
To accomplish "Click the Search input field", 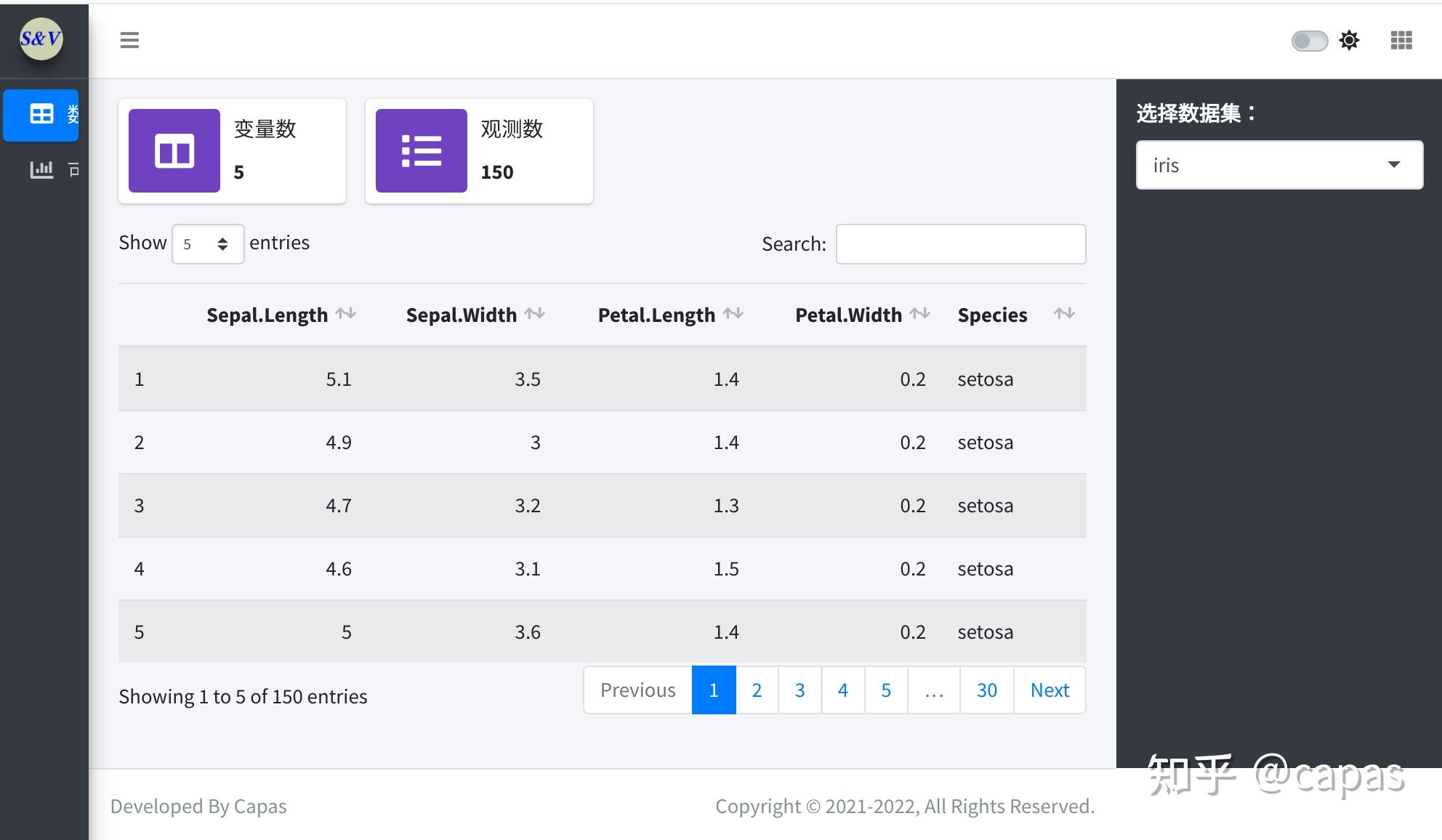I will tap(960, 244).
